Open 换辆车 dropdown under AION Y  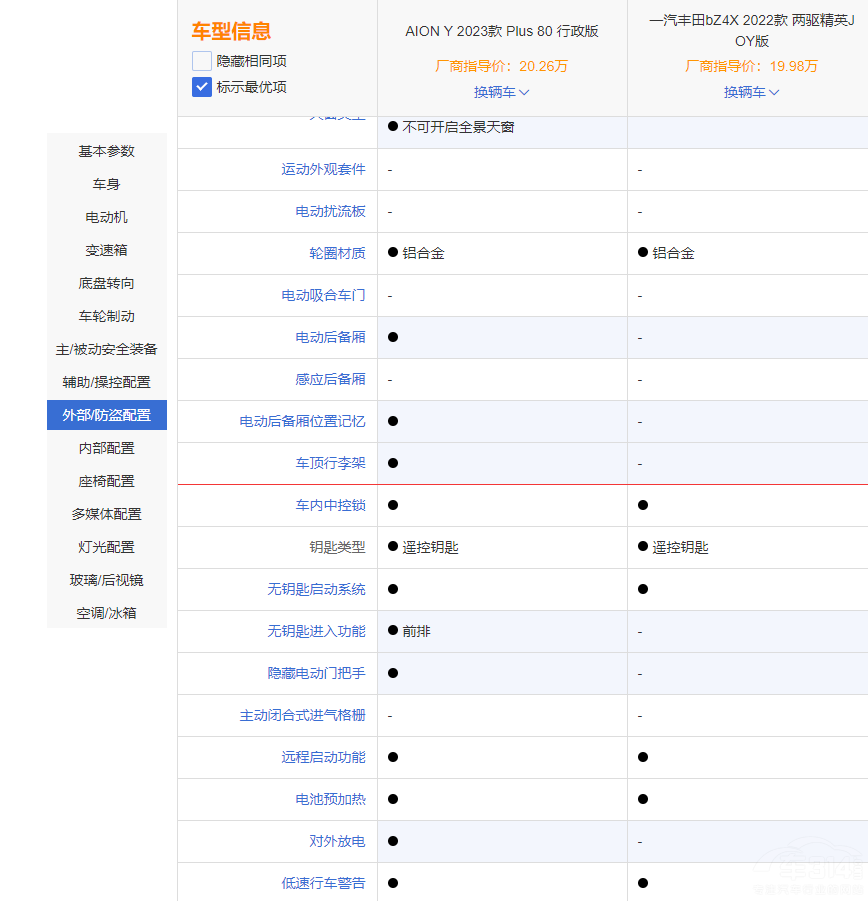click(x=501, y=91)
